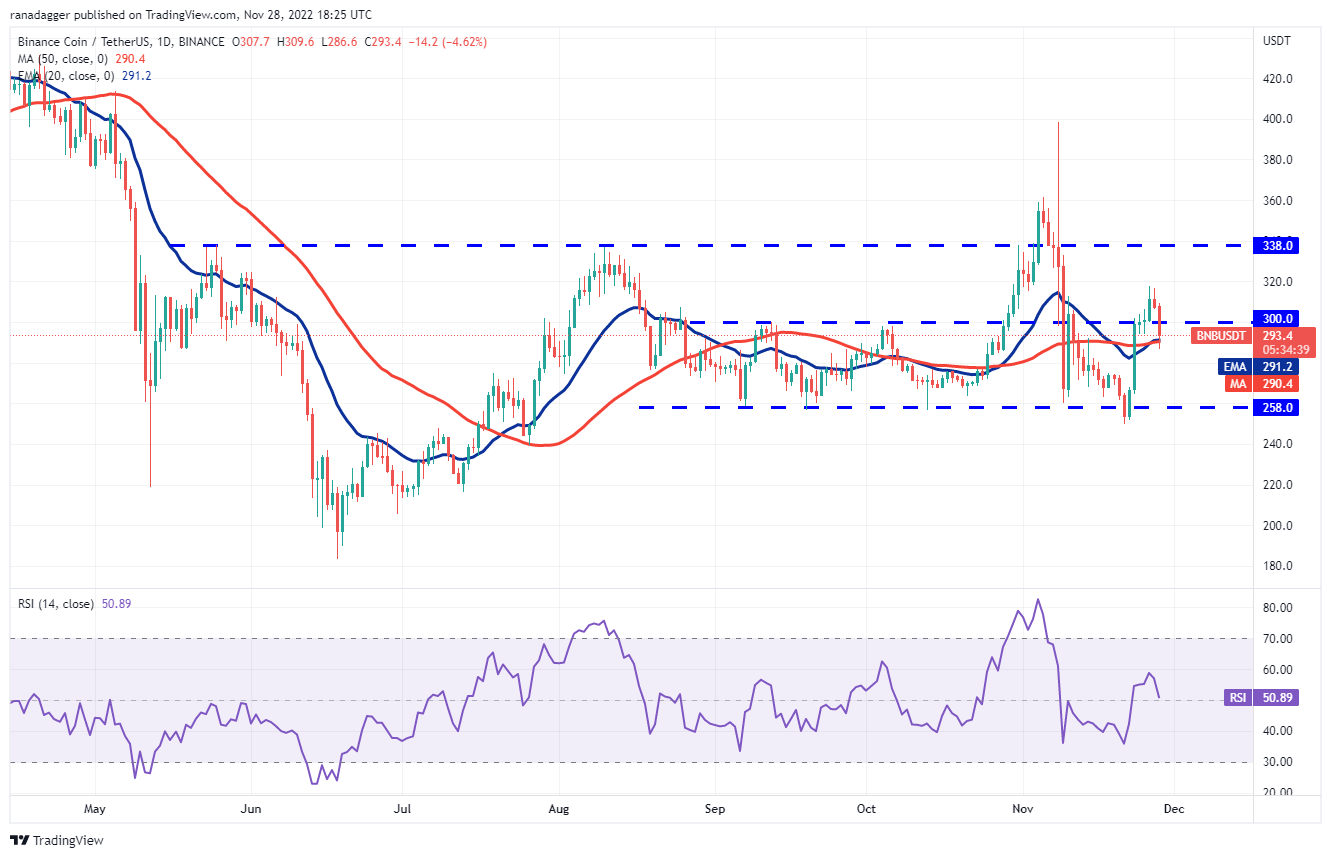This screenshot has height=858, width=1331.
Task: Click the red MA tag on price axis
Action: point(1238,383)
